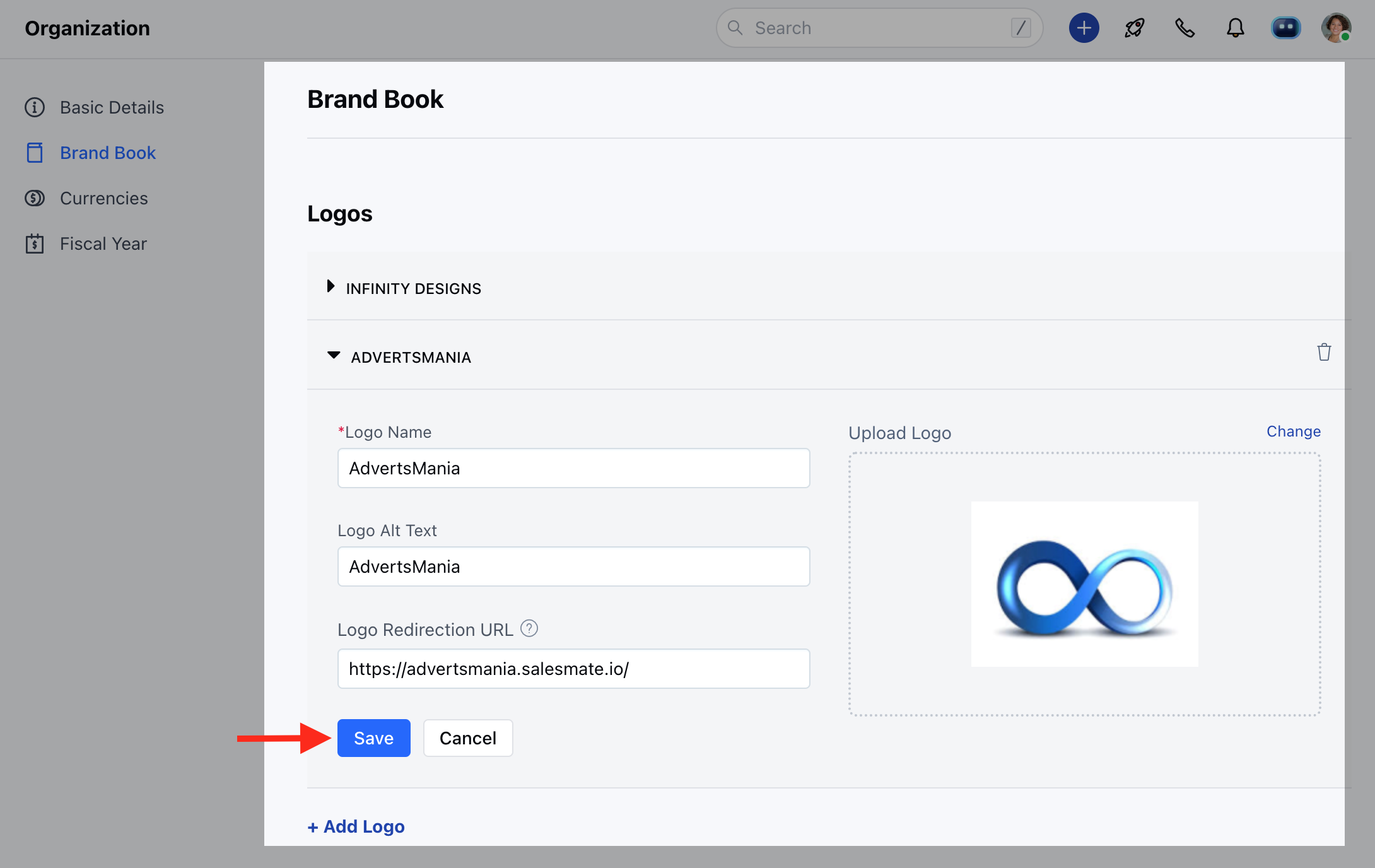Image resolution: width=1375 pixels, height=868 pixels.
Task: Open the notifications bell
Action: [x=1235, y=28]
